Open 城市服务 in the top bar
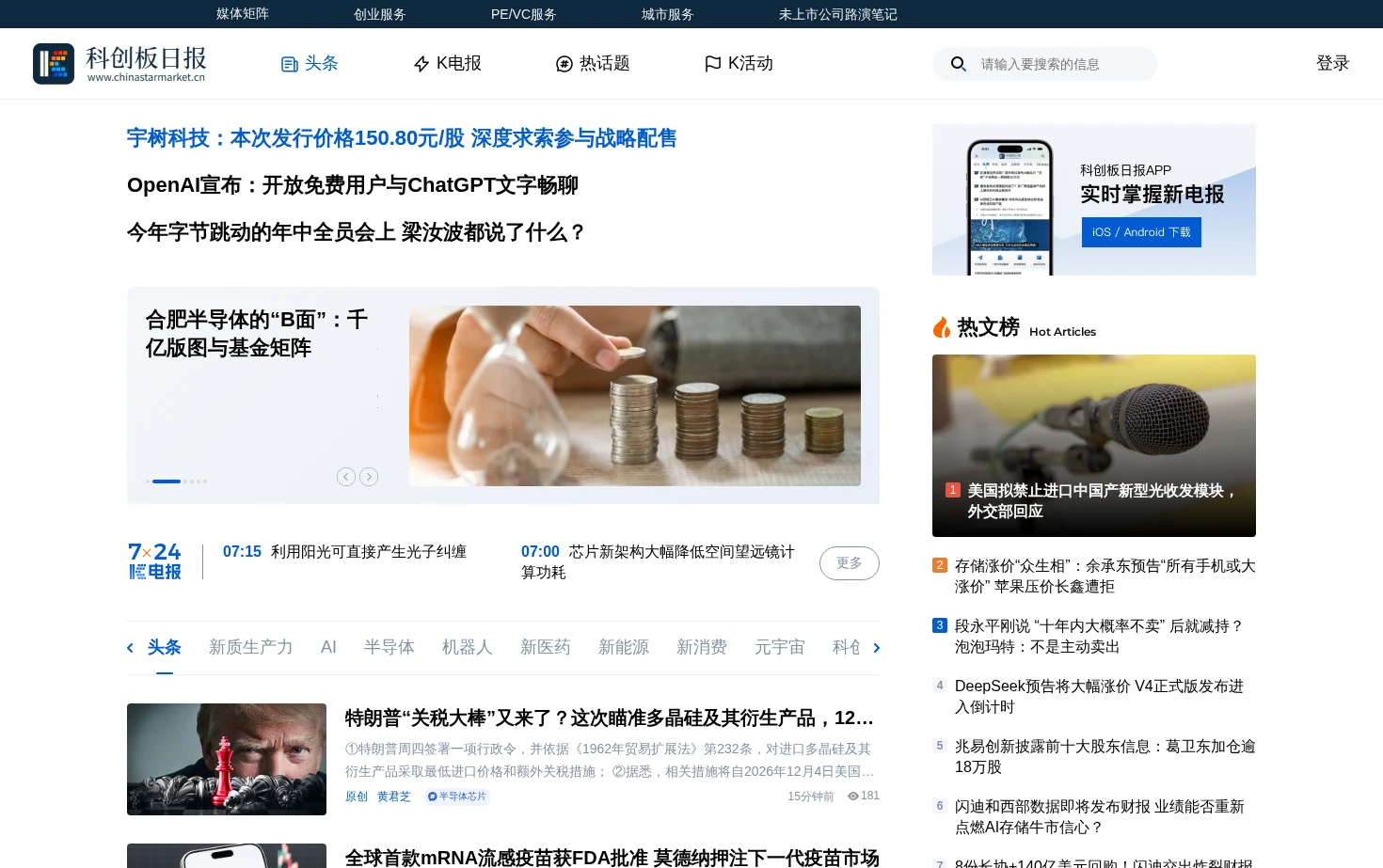Image resolution: width=1383 pixels, height=868 pixels. coord(668,14)
